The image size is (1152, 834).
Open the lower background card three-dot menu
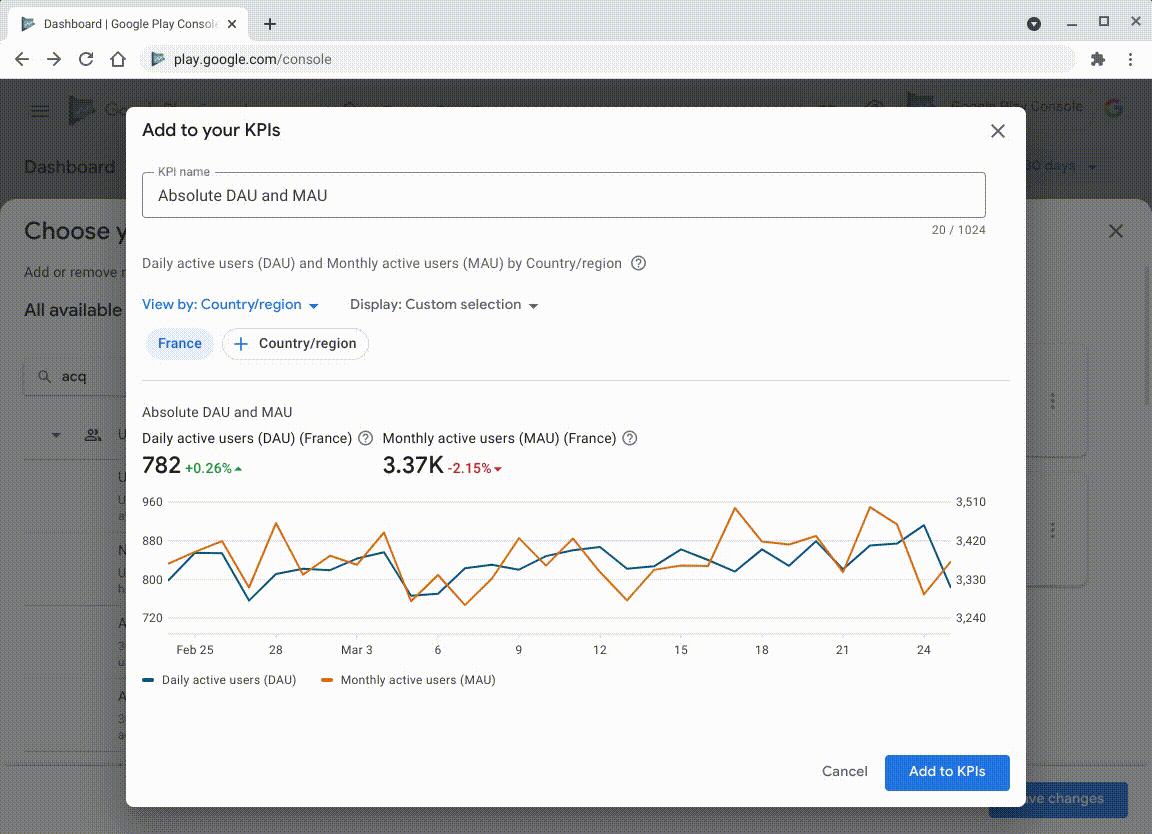click(1052, 530)
